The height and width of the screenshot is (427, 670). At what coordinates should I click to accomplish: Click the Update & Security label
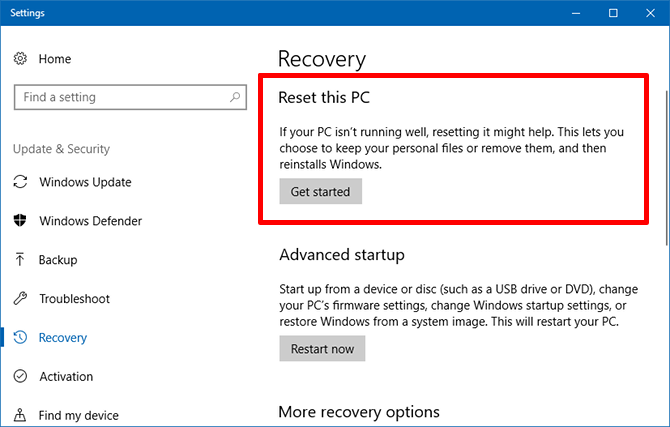click(61, 149)
